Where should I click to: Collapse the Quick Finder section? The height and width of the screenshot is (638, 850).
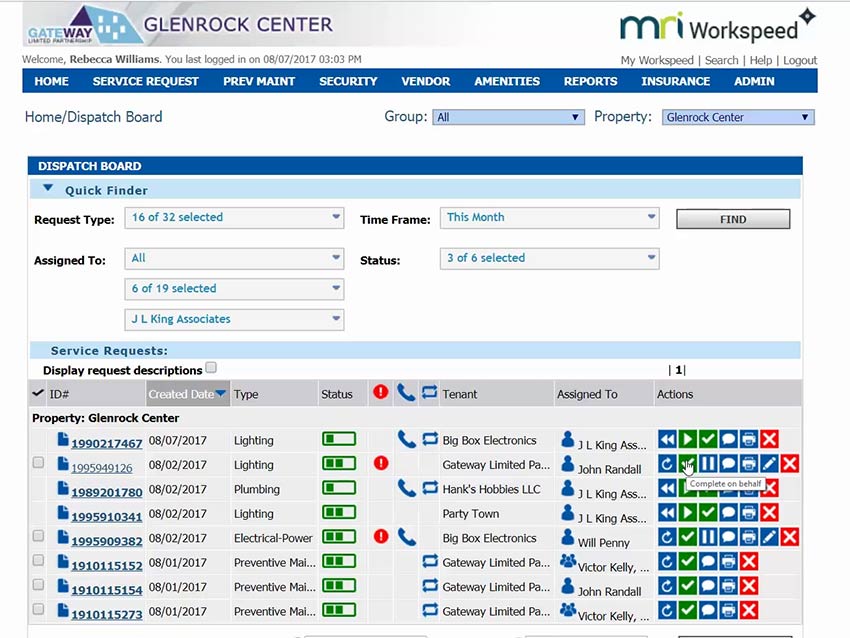[x=48, y=188]
